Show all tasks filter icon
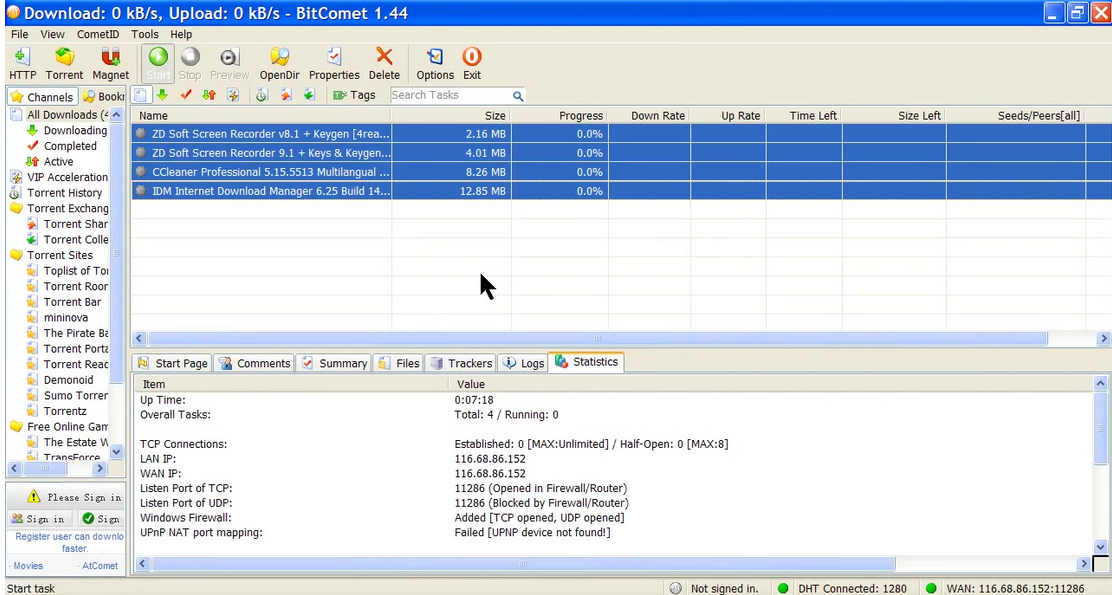This screenshot has height=595, width=1112. (140, 95)
